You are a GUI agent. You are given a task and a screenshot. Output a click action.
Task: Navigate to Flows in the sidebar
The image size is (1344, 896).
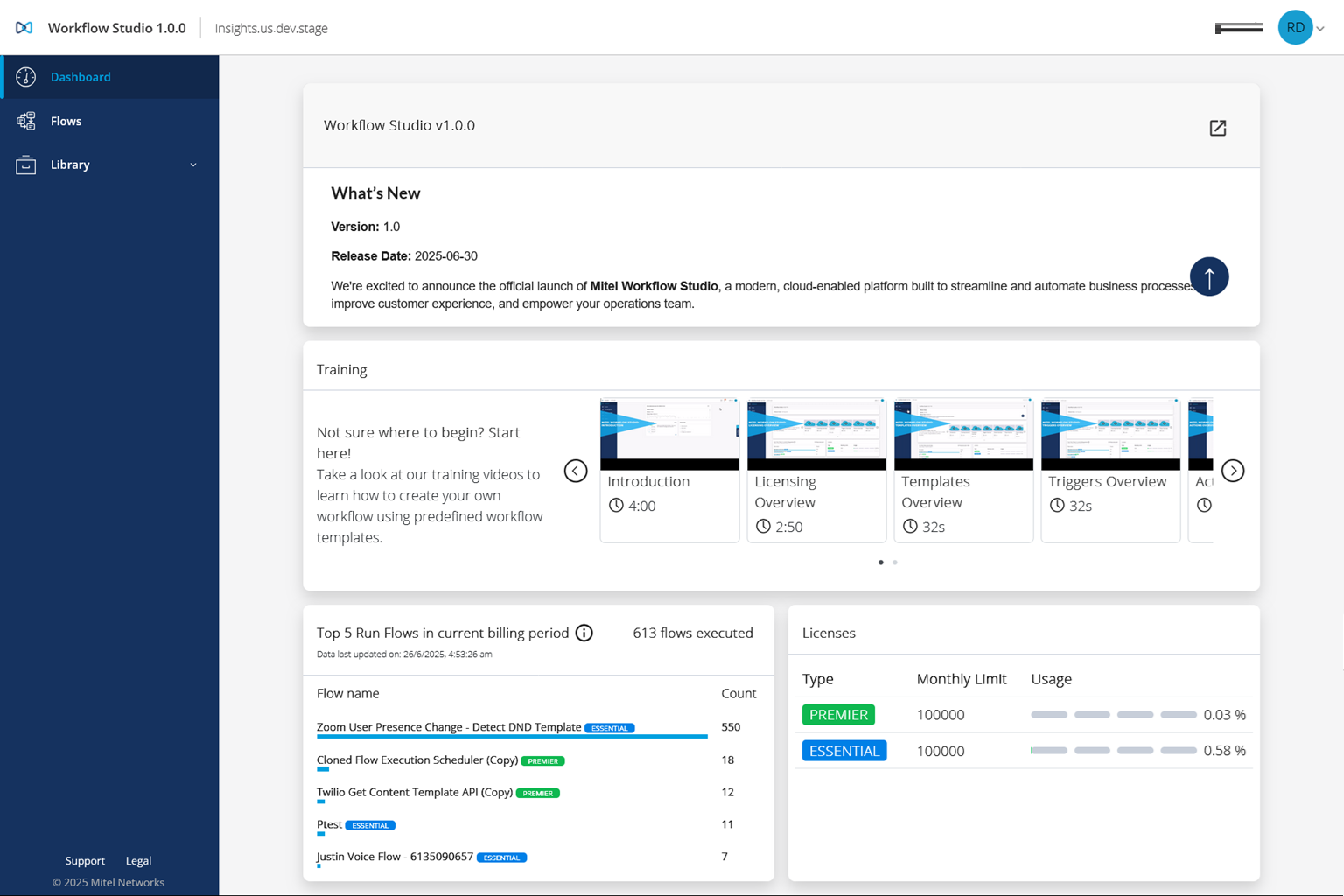click(x=66, y=121)
